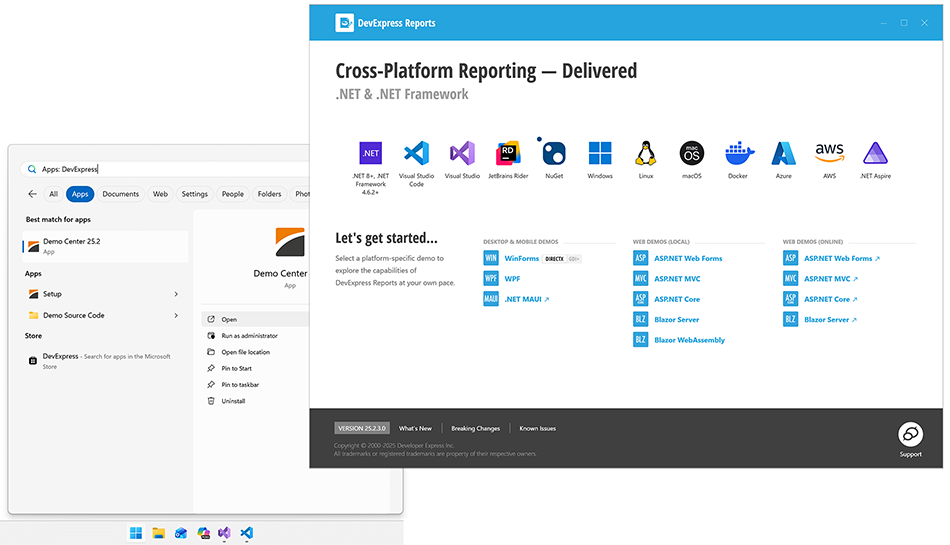The image size is (950, 545).
Task: Select the DirectX badge next to WinForms
Action: coord(554,259)
